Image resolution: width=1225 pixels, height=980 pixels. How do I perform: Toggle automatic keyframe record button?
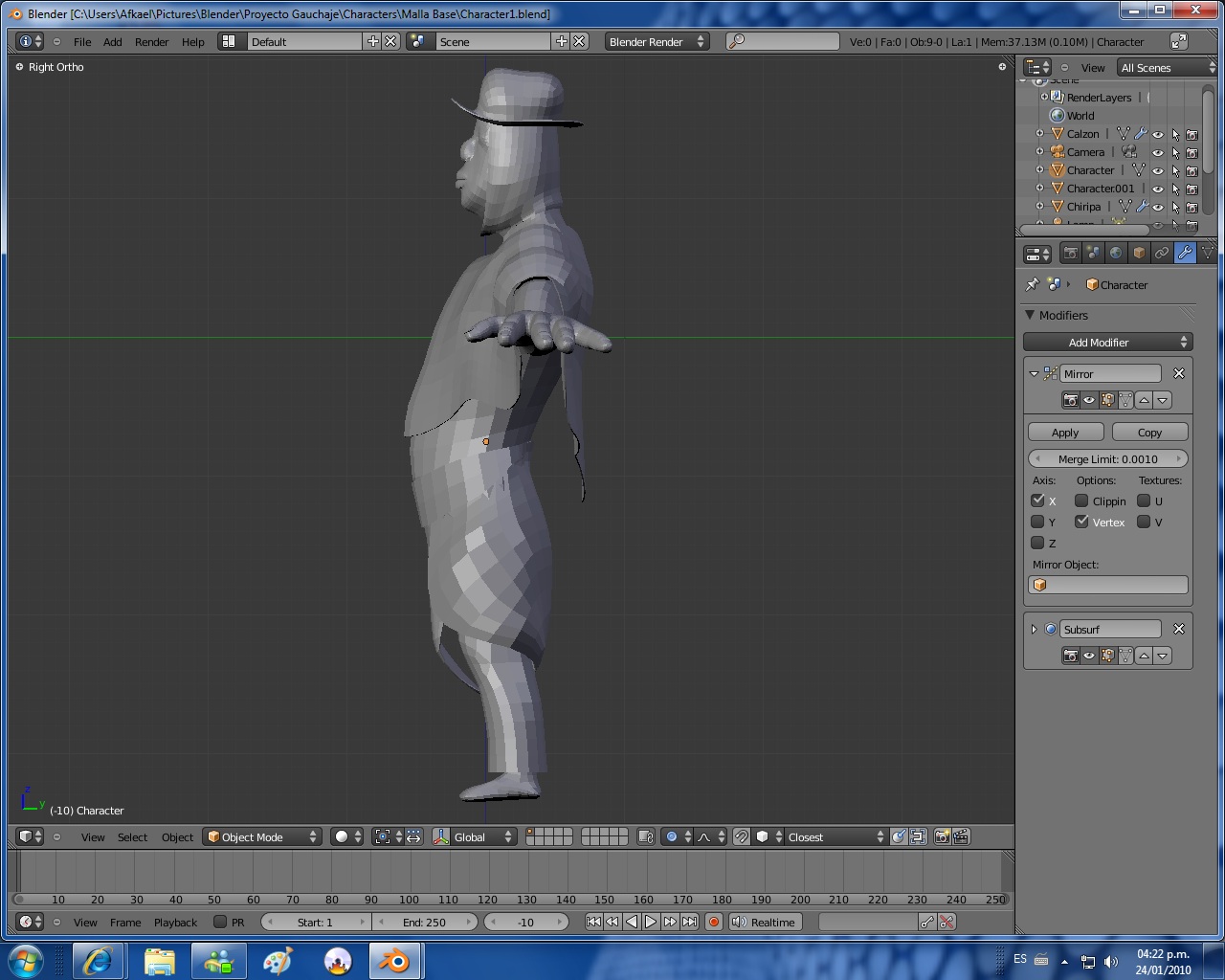click(713, 922)
